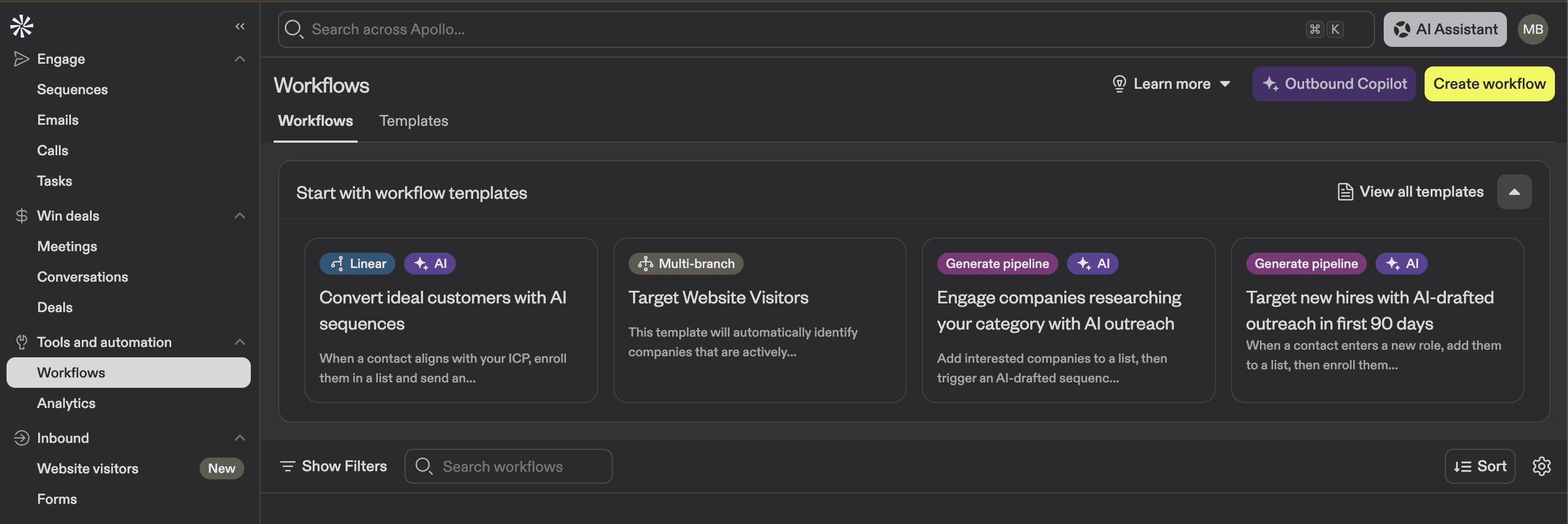Click the MB avatar icon
The width and height of the screenshot is (1568, 524).
(1533, 28)
